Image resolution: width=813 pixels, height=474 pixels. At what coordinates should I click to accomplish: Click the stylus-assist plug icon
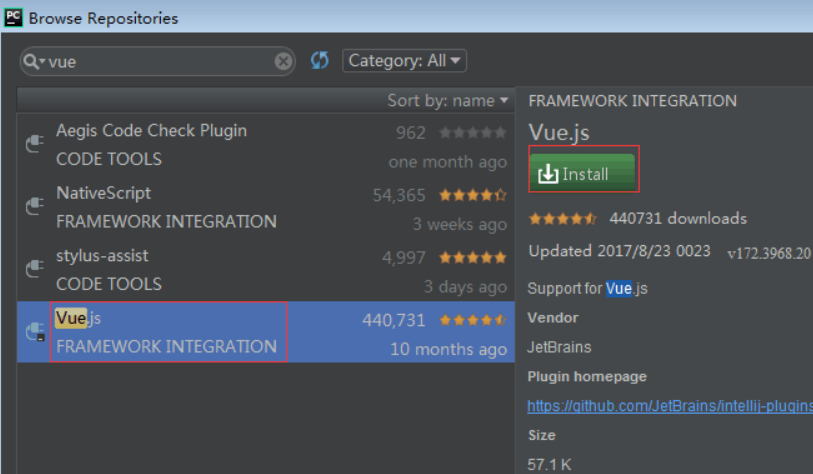point(35,268)
